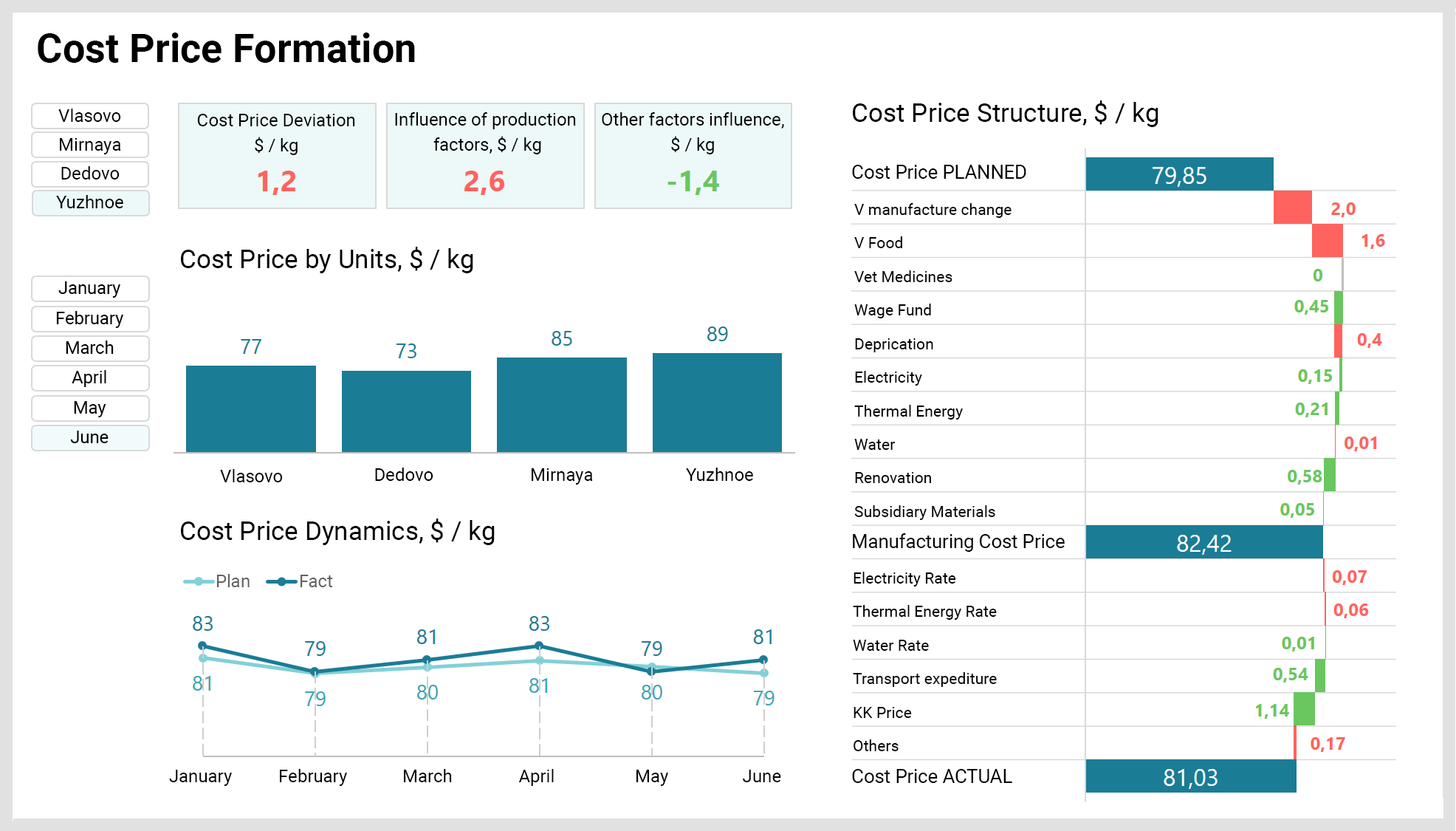Screen dimensions: 1456x831
Task: Click the Cost Price PLANNED bar 79,85
Action: (1179, 174)
